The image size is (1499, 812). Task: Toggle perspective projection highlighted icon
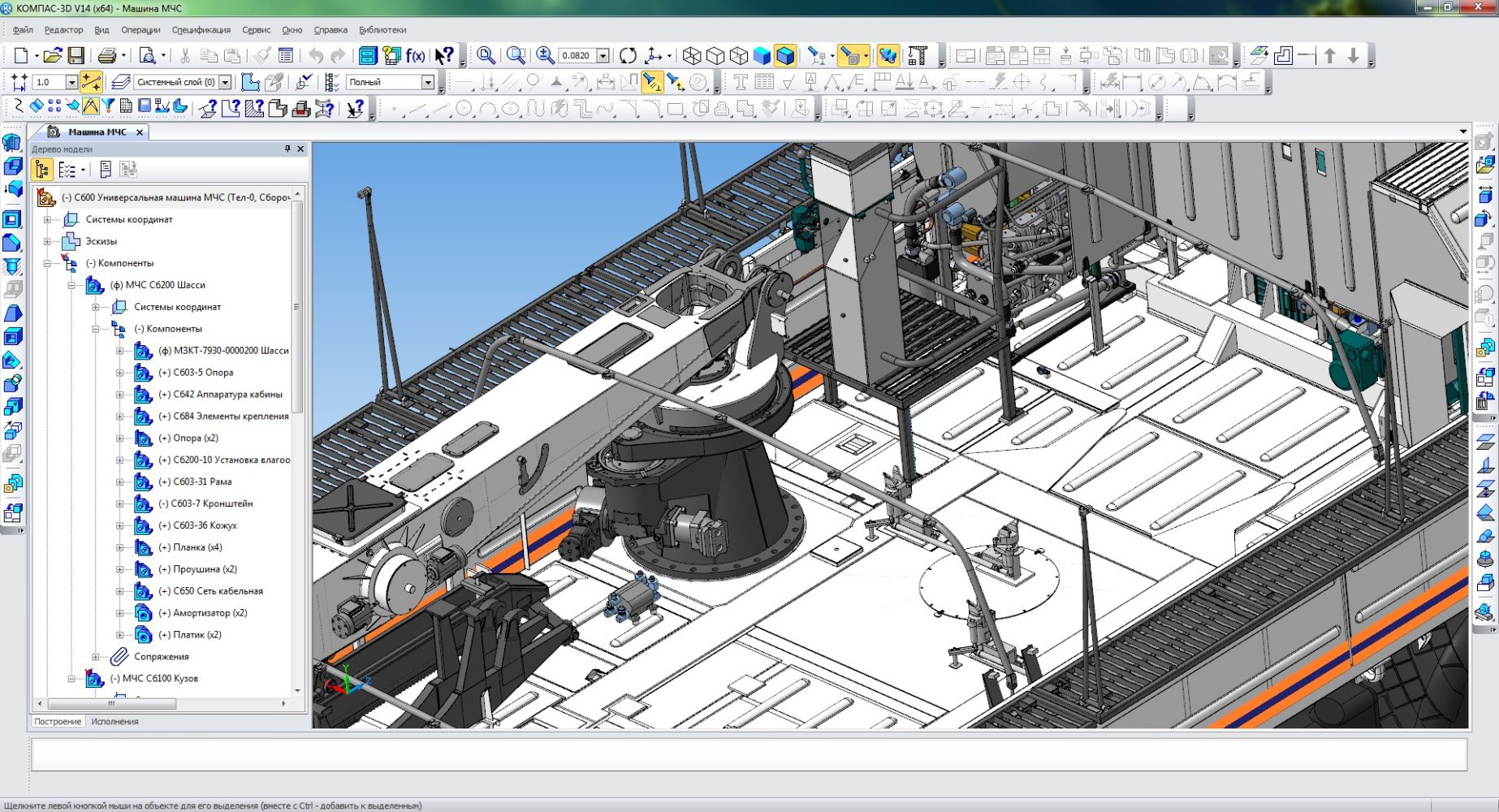pyautogui.click(x=888, y=56)
